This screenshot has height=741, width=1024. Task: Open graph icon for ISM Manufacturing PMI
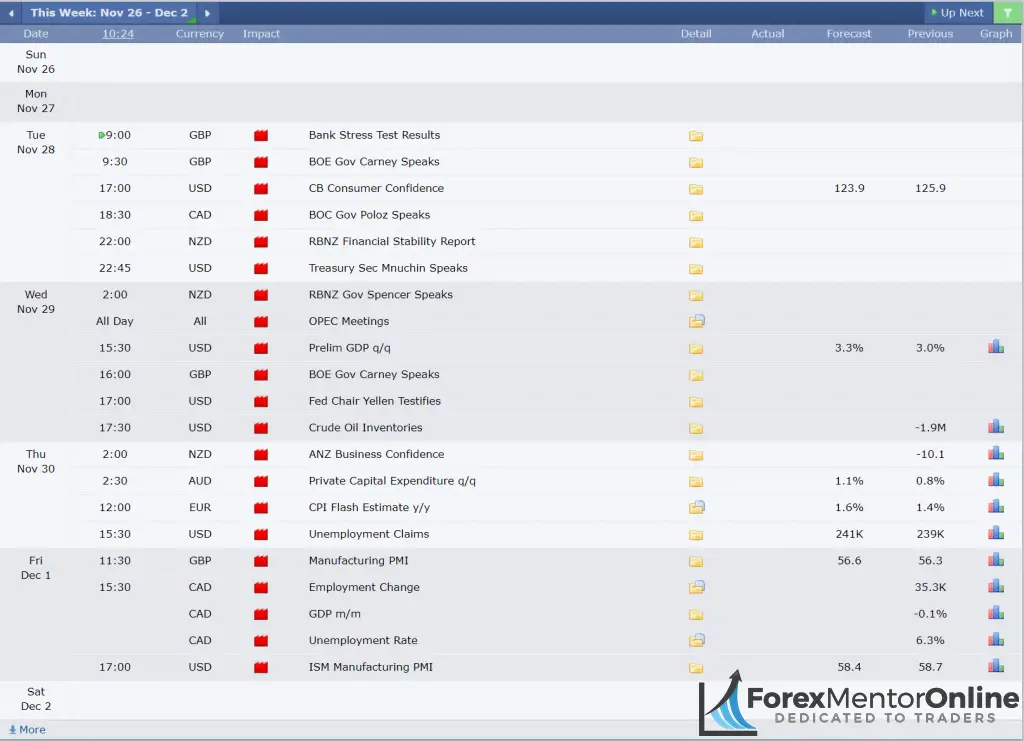[x=995, y=667]
